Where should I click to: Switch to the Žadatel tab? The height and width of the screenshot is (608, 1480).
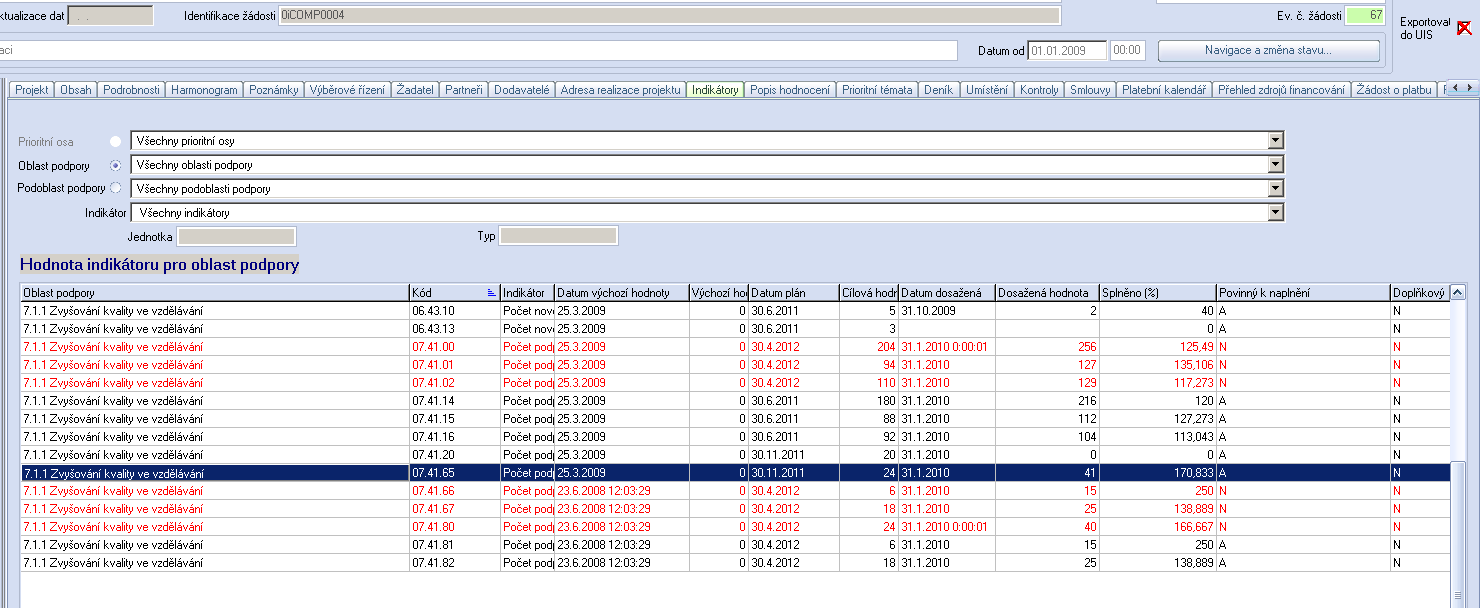pyautogui.click(x=415, y=90)
